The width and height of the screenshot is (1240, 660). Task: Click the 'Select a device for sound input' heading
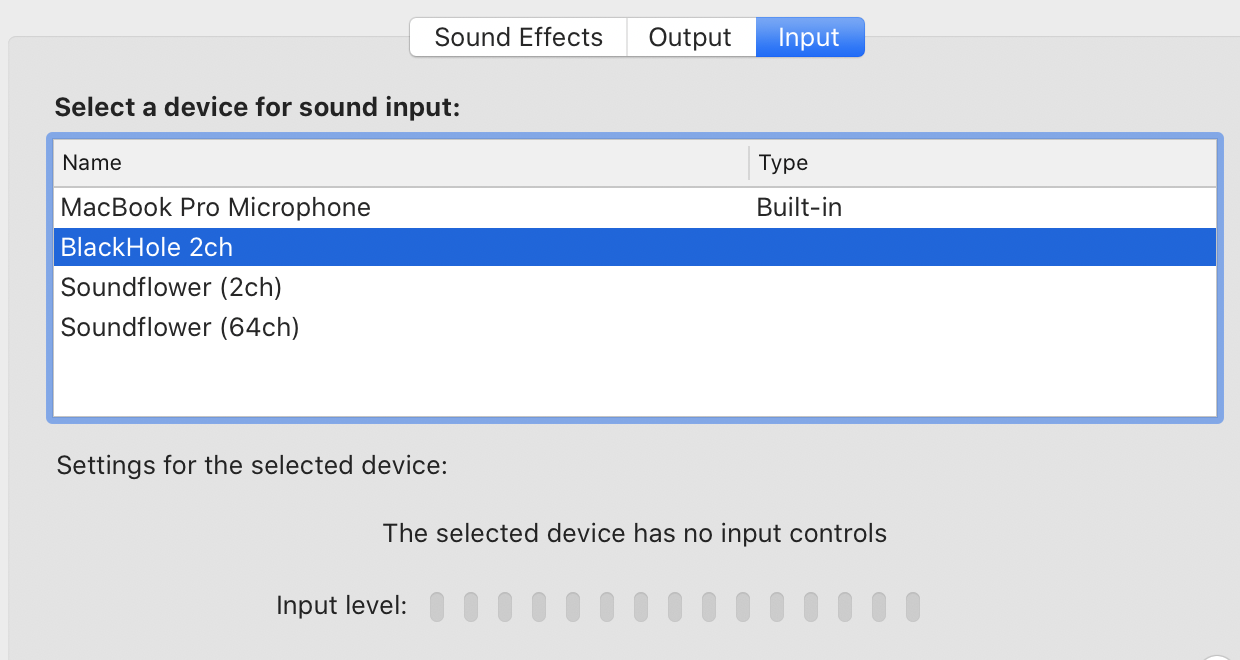[257, 108]
